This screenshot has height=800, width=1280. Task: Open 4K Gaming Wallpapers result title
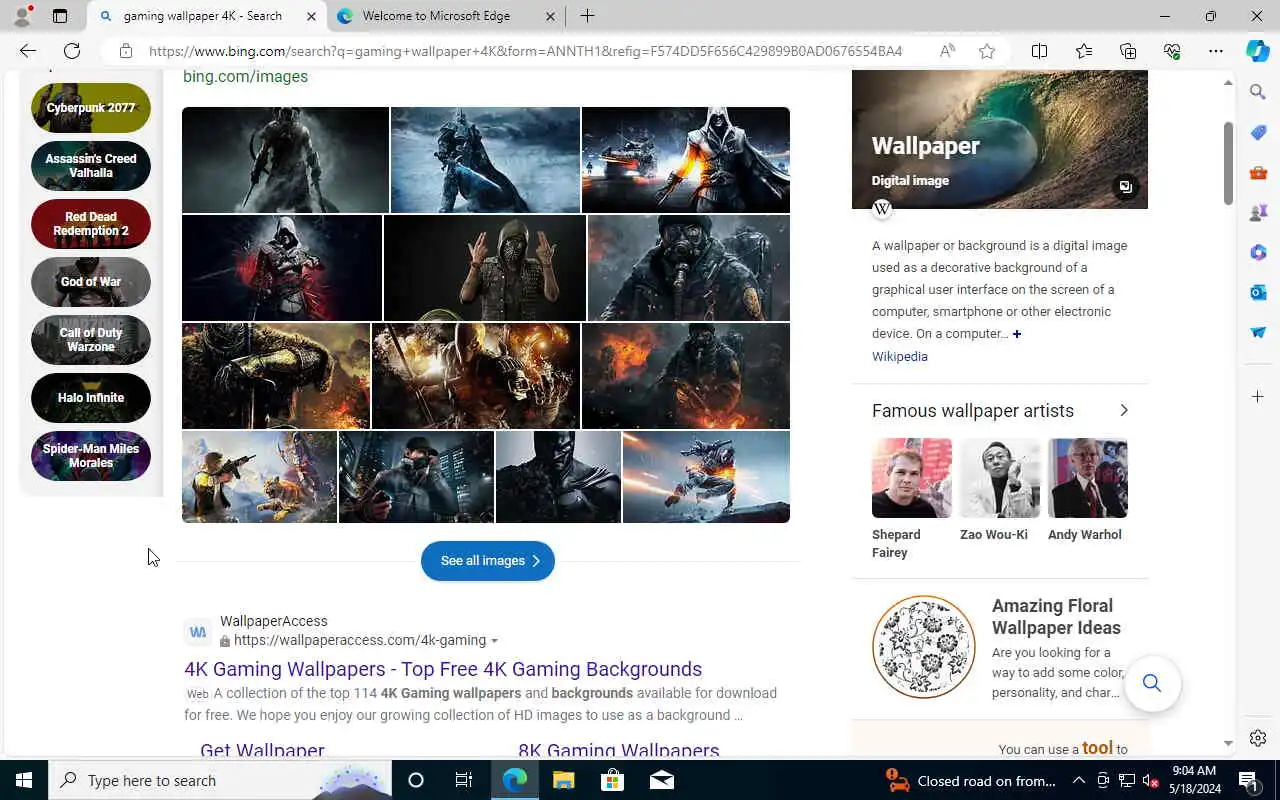click(443, 669)
